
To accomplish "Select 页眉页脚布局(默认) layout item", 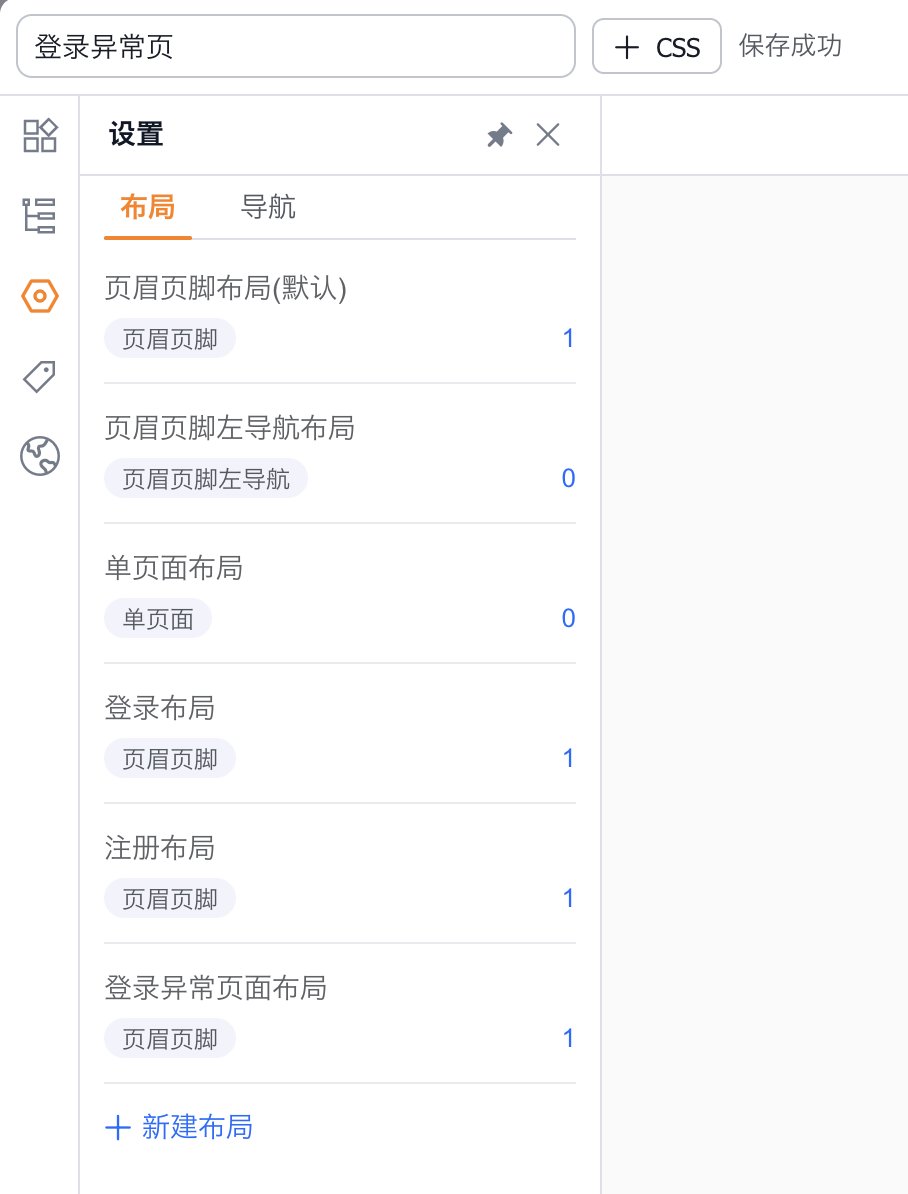I will 225,289.
